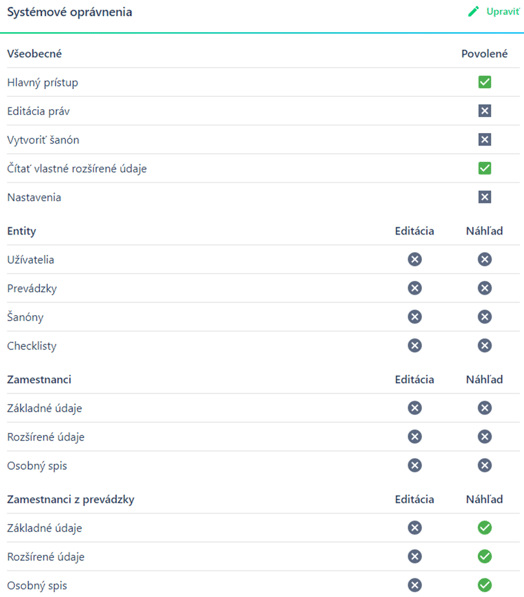Click Prevádzky Editácia cross icon
Viewport: 524px width, 597px height.
click(x=415, y=288)
